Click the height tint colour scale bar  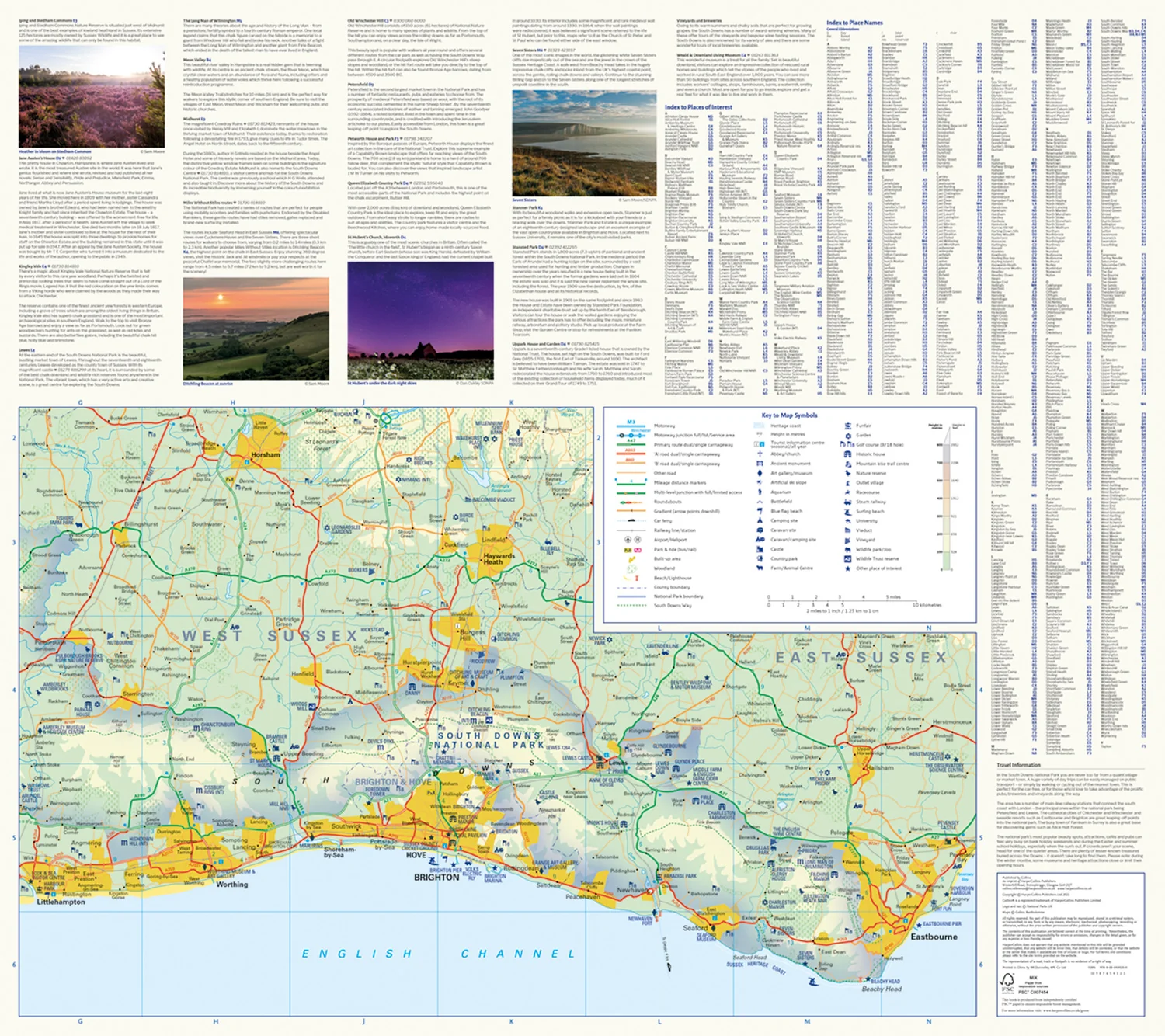tap(947, 499)
